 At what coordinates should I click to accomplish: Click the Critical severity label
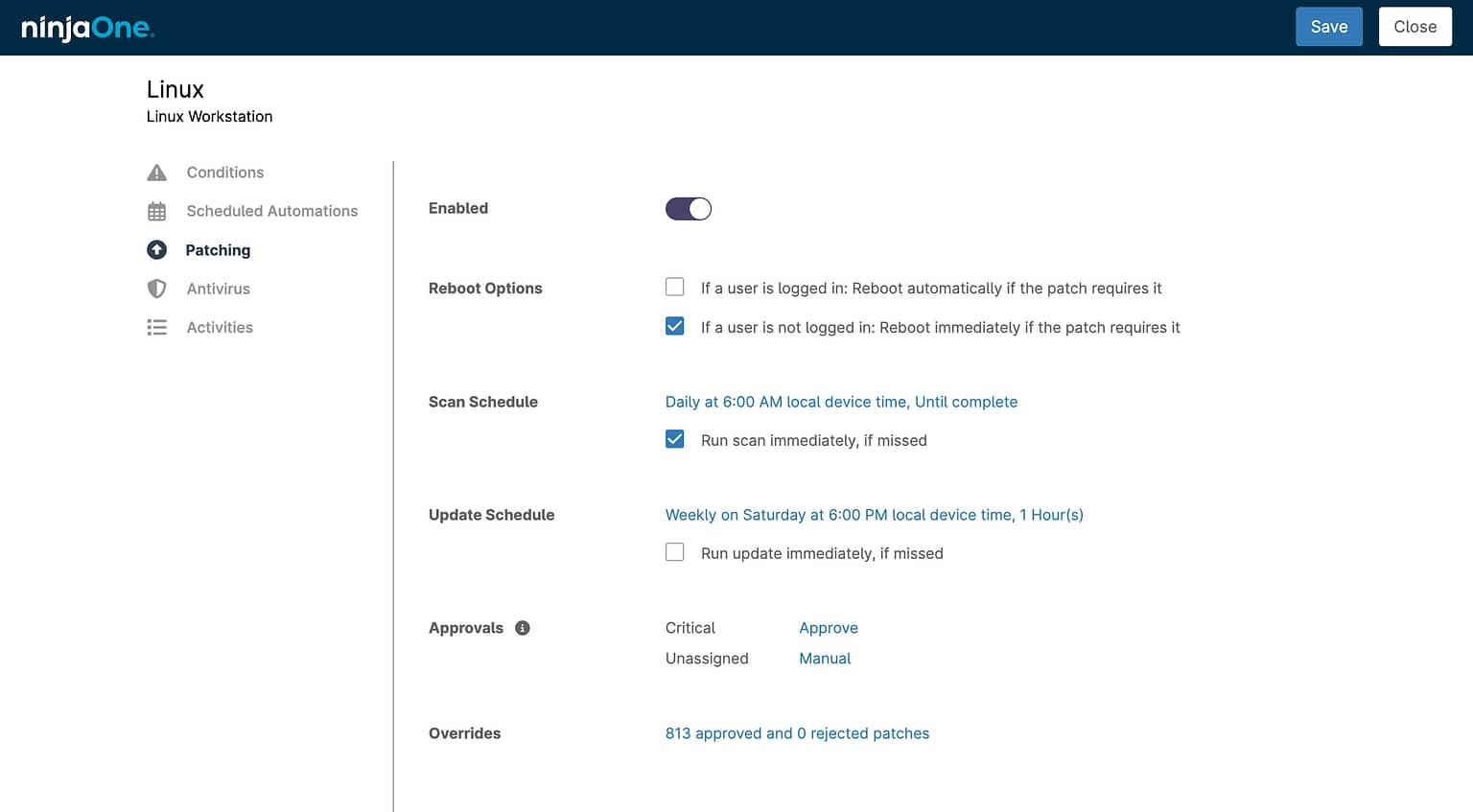[690, 628]
